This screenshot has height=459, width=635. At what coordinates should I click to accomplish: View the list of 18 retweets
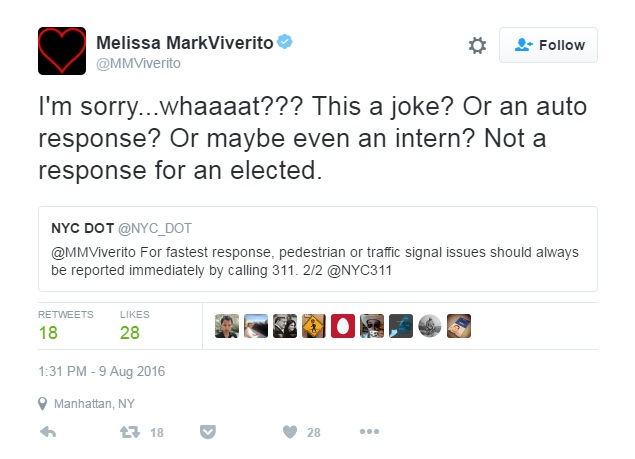[x=48, y=333]
